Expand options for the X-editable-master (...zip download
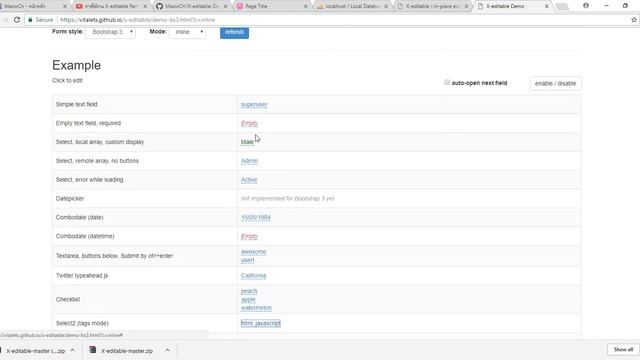The height and width of the screenshot is (360, 640). 72,350
